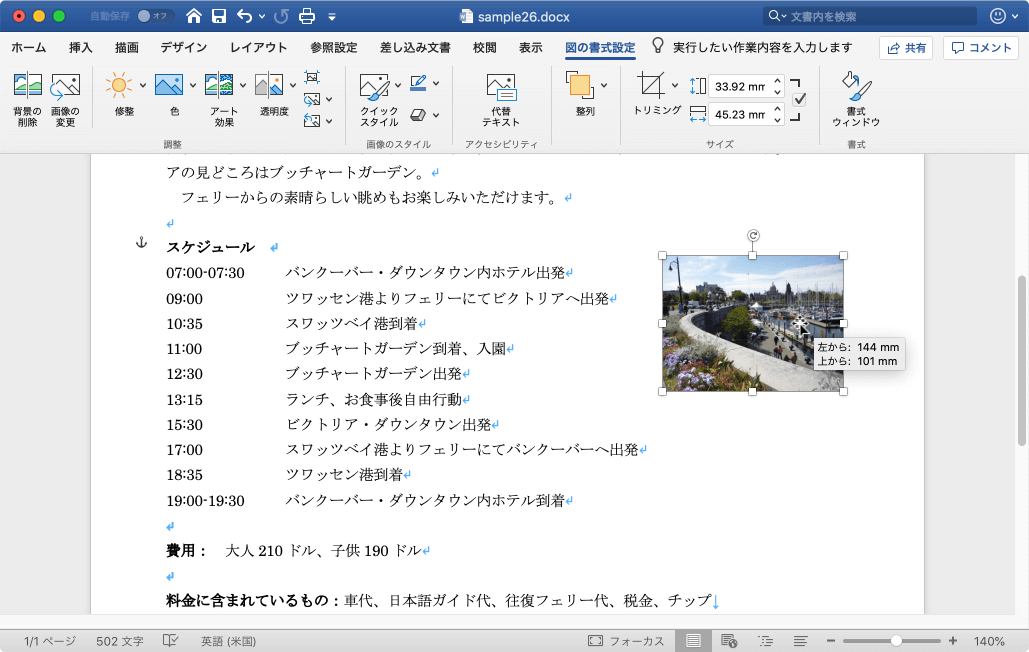Click the 文書内を検索 search field
1029x652 pixels.
[880, 16]
